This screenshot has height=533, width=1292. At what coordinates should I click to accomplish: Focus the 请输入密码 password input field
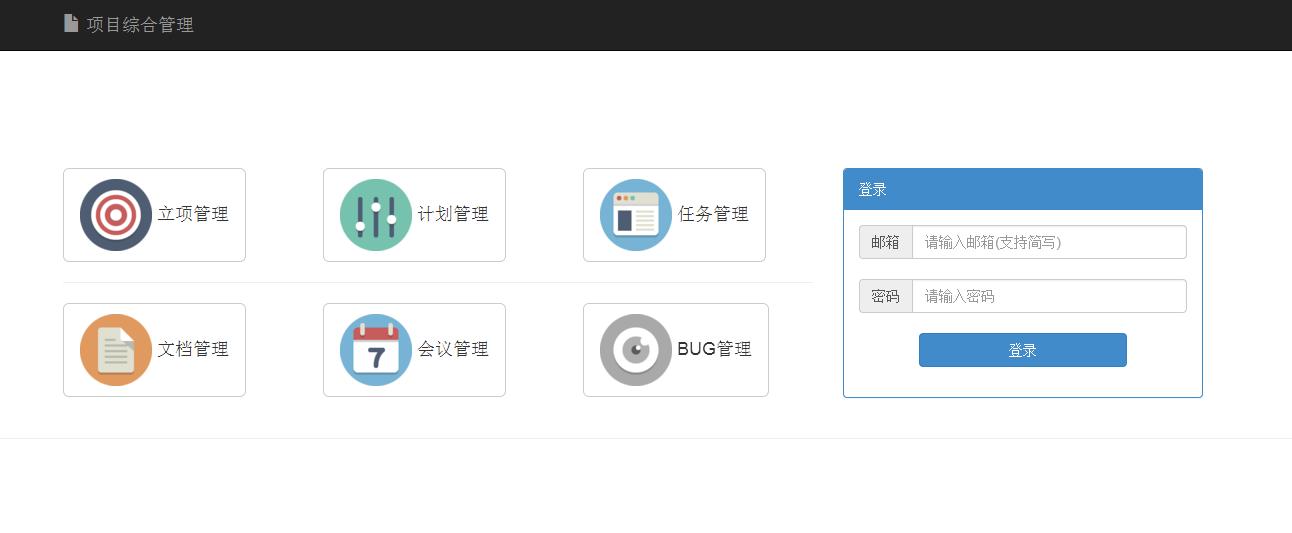[x=1049, y=296]
